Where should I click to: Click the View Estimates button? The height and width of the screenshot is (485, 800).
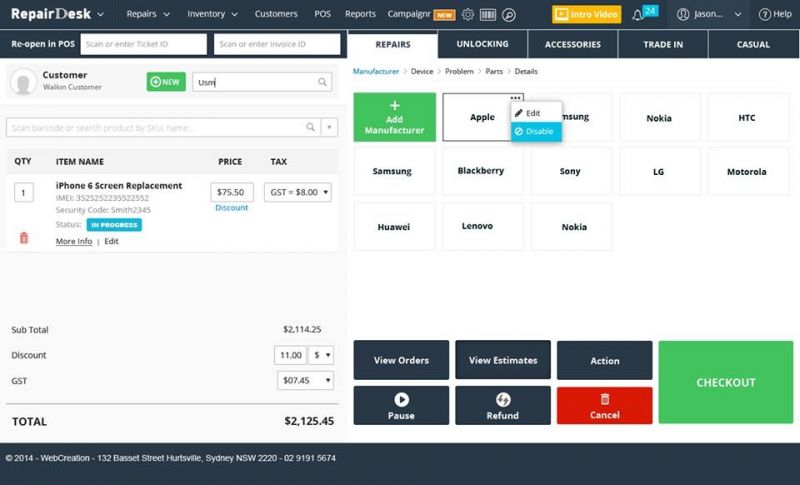pos(503,360)
